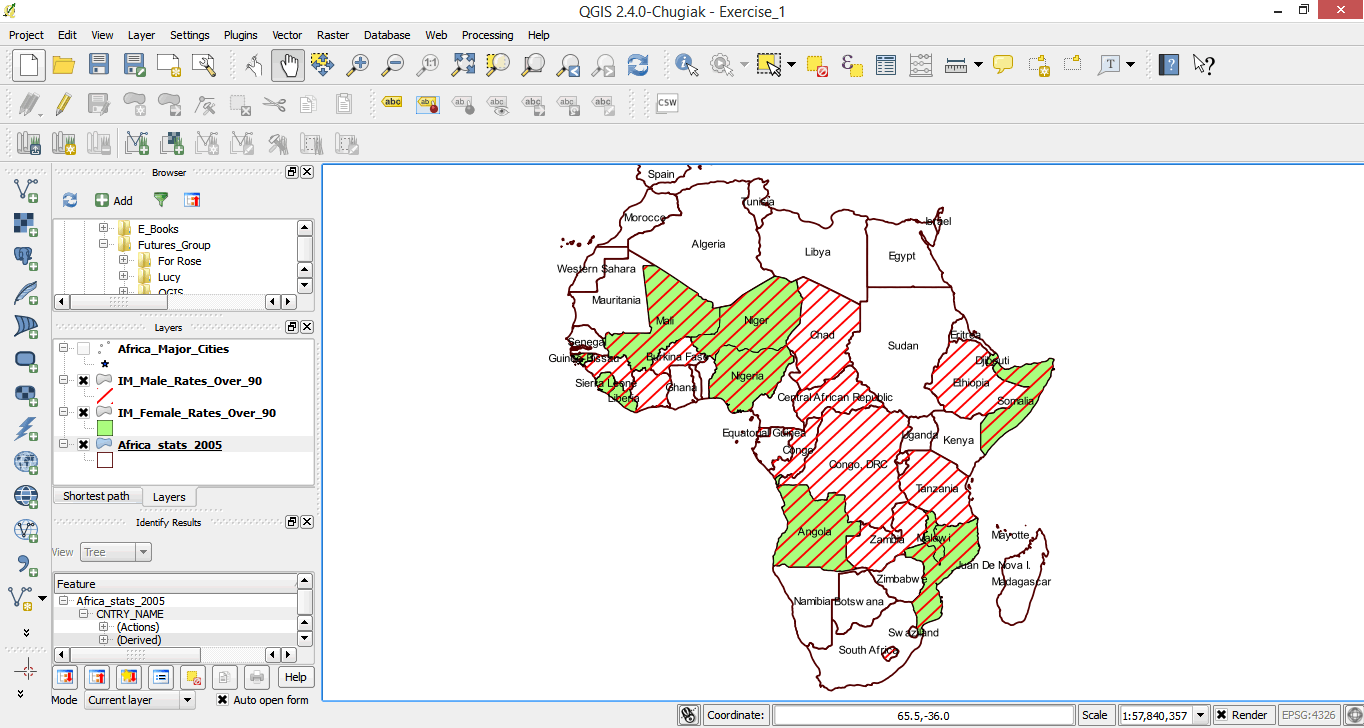1364x728 pixels.
Task: Click the coordinate capture crosshair icon
Action: tap(27, 671)
